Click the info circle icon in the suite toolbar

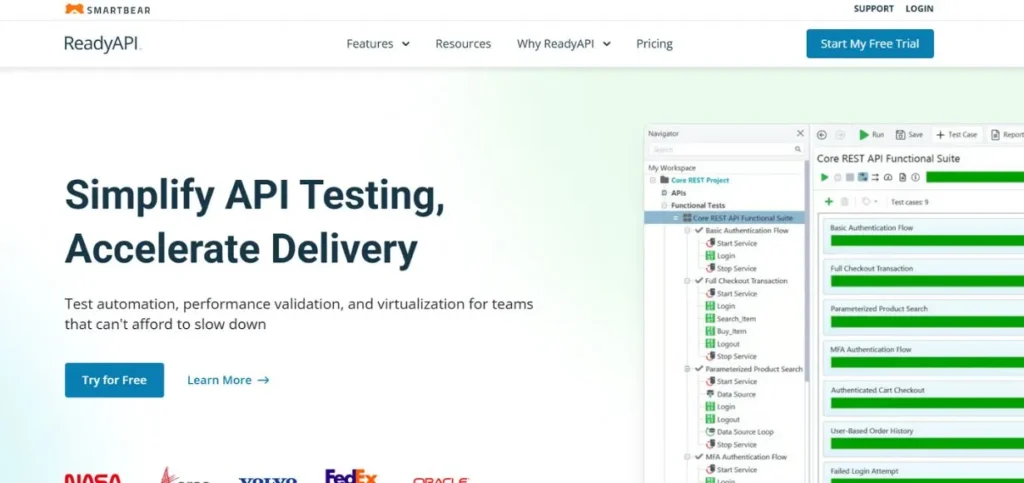coord(916,177)
